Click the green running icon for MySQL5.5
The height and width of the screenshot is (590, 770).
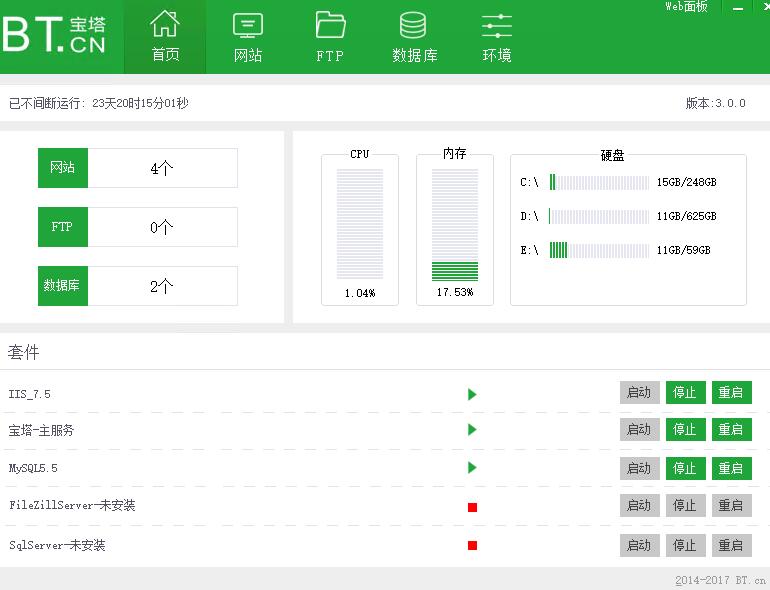coord(472,467)
